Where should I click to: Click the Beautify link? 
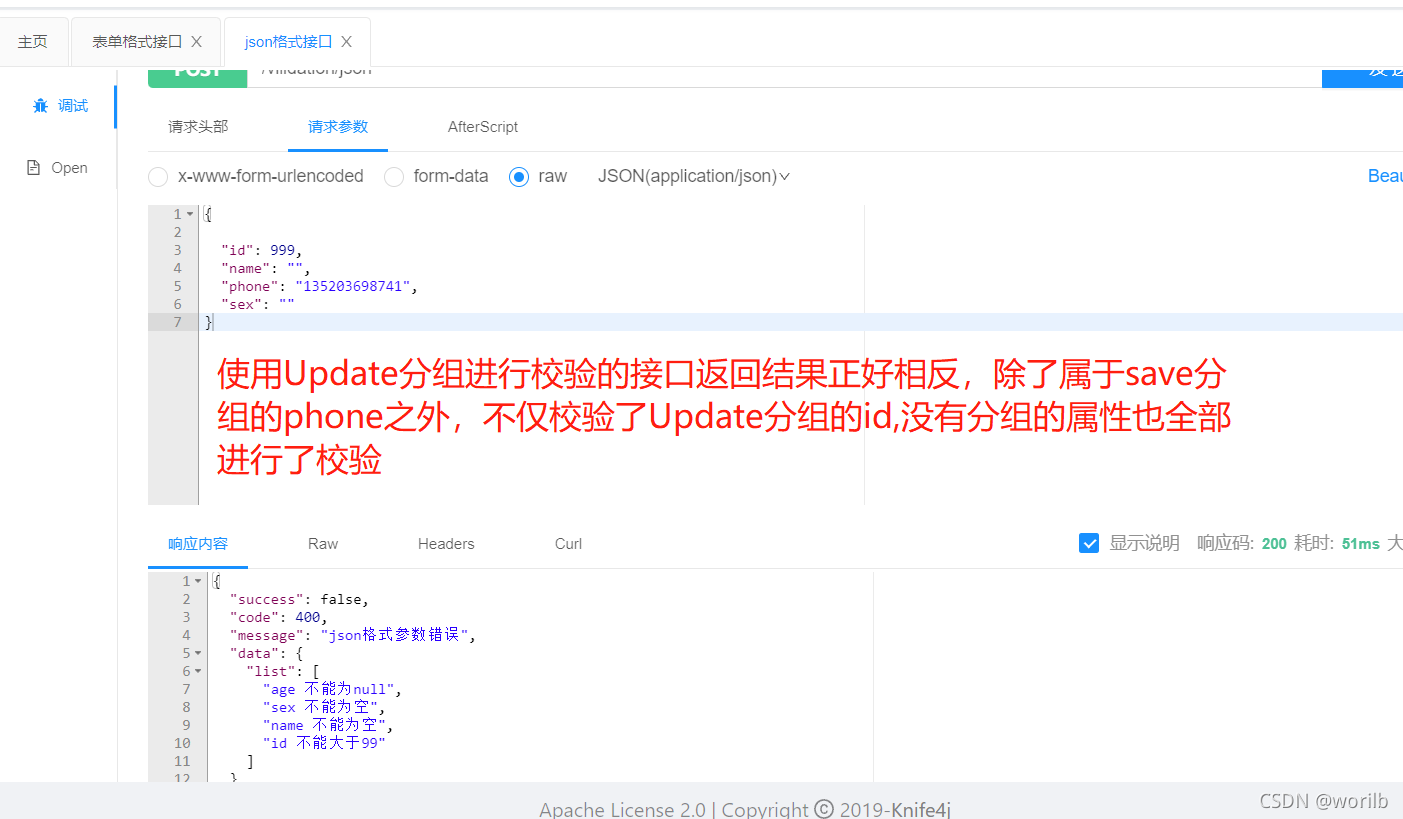point(1385,176)
